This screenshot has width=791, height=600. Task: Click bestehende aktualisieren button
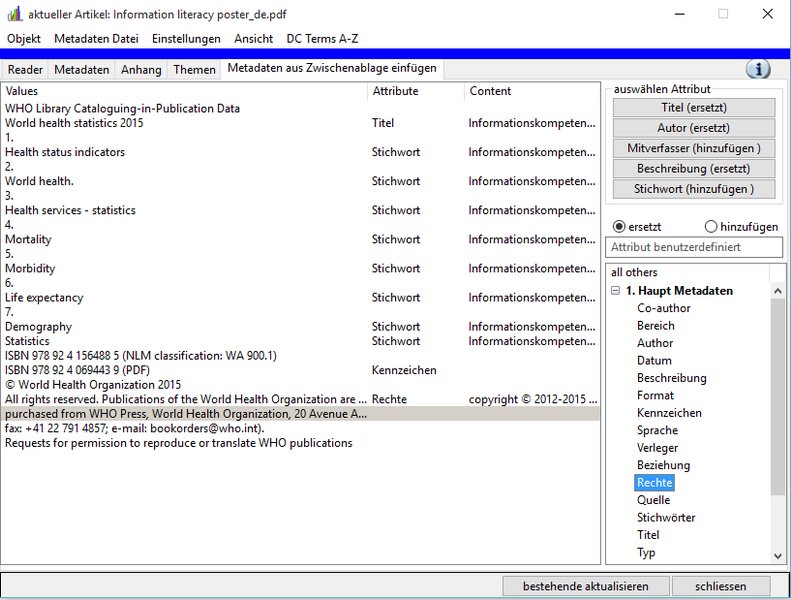click(x=586, y=586)
